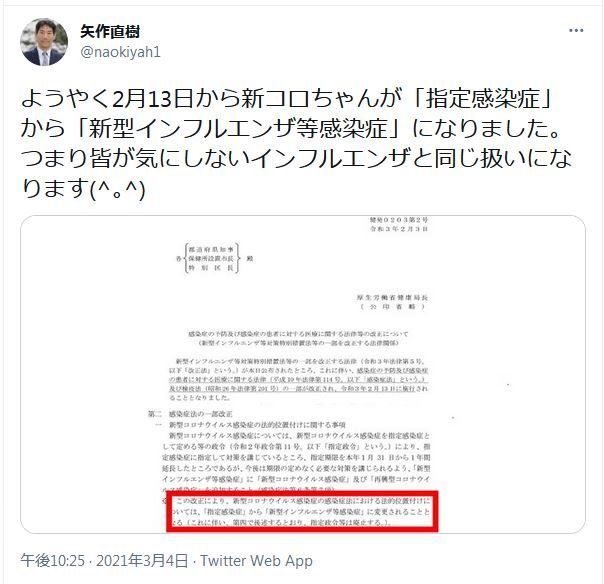
Task: Click the centered document title lines
Action: tap(299, 338)
